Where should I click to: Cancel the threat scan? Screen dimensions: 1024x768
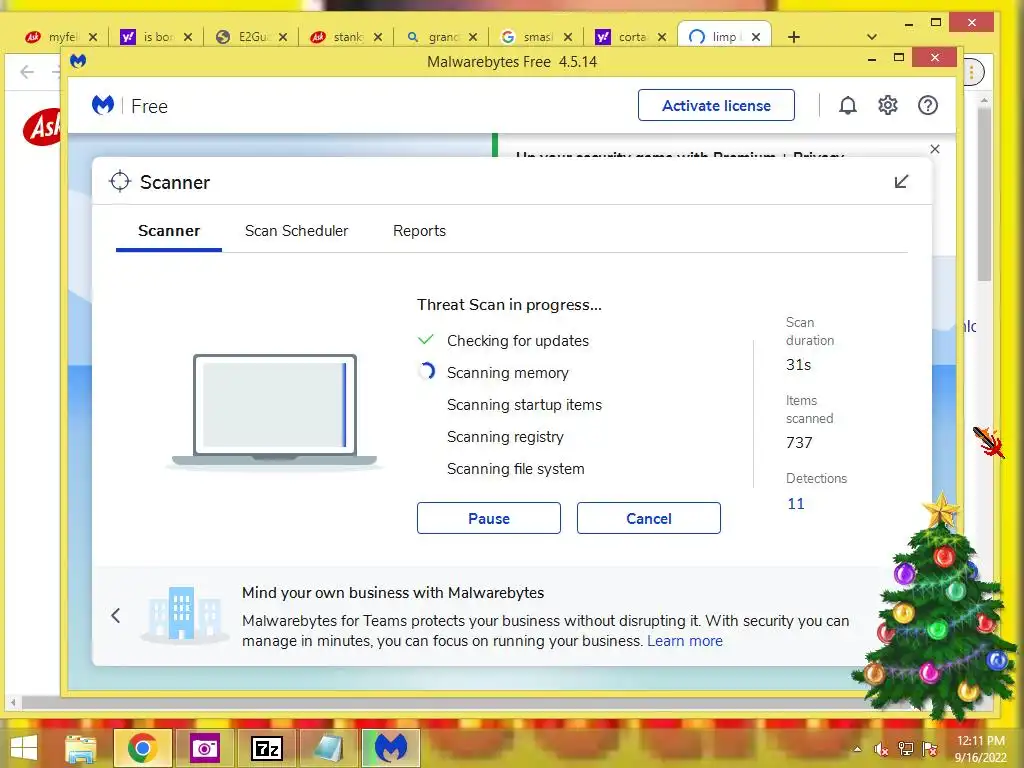(648, 518)
